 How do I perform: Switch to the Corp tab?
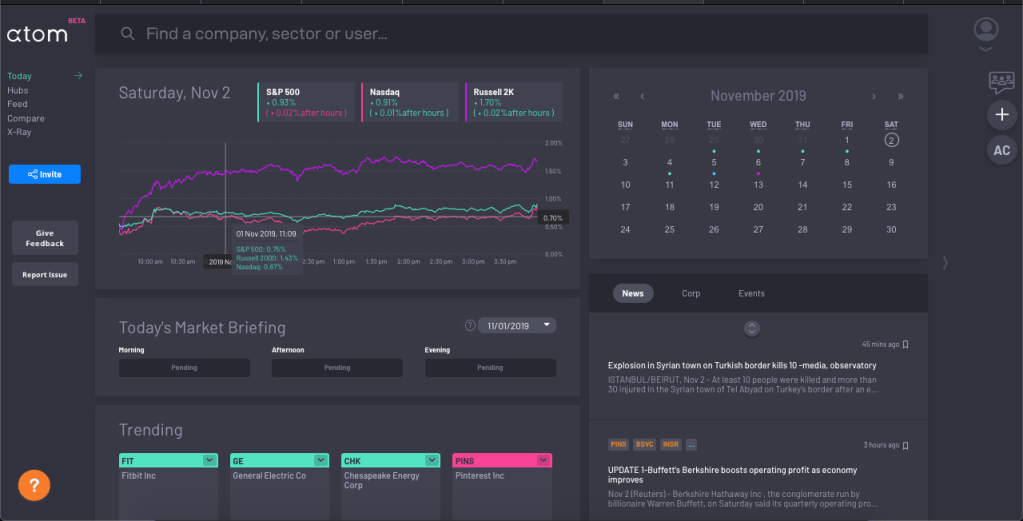[x=691, y=293]
